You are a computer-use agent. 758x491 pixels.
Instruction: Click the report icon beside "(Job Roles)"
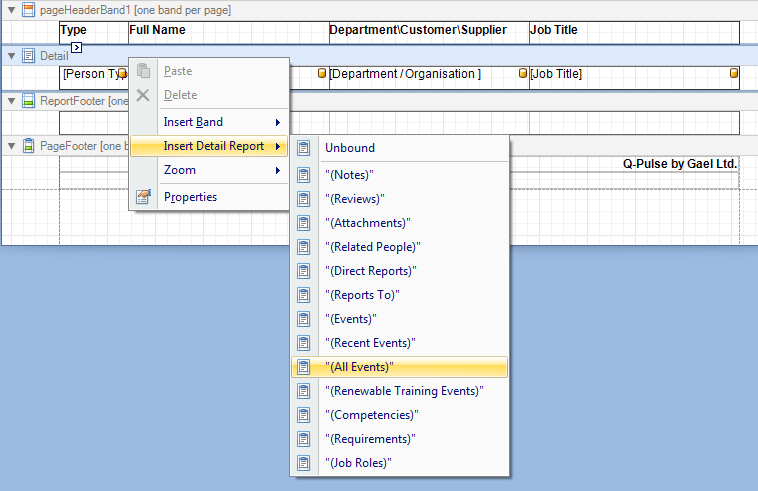coord(304,462)
